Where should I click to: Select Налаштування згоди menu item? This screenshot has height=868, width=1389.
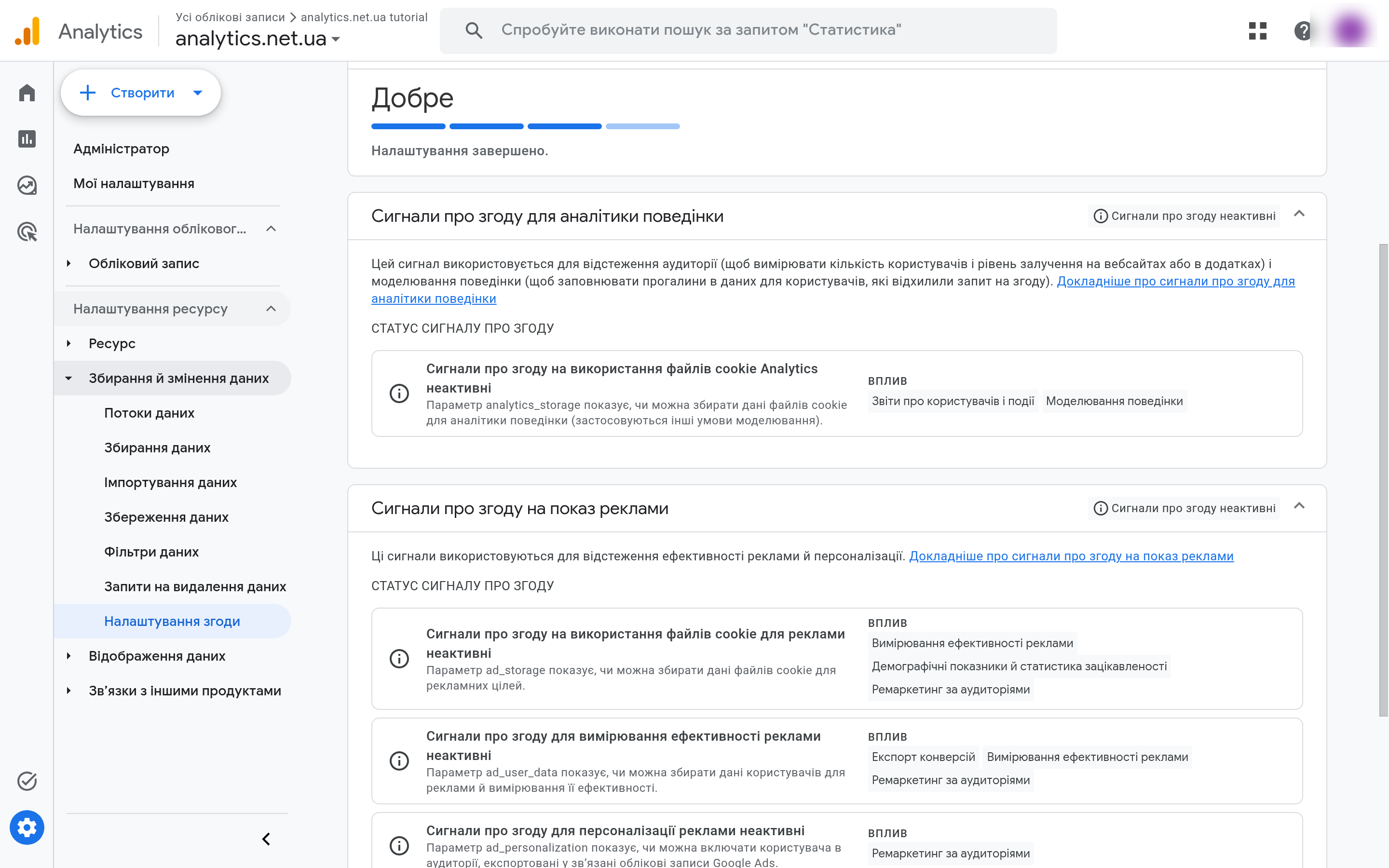pyautogui.click(x=172, y=622)
